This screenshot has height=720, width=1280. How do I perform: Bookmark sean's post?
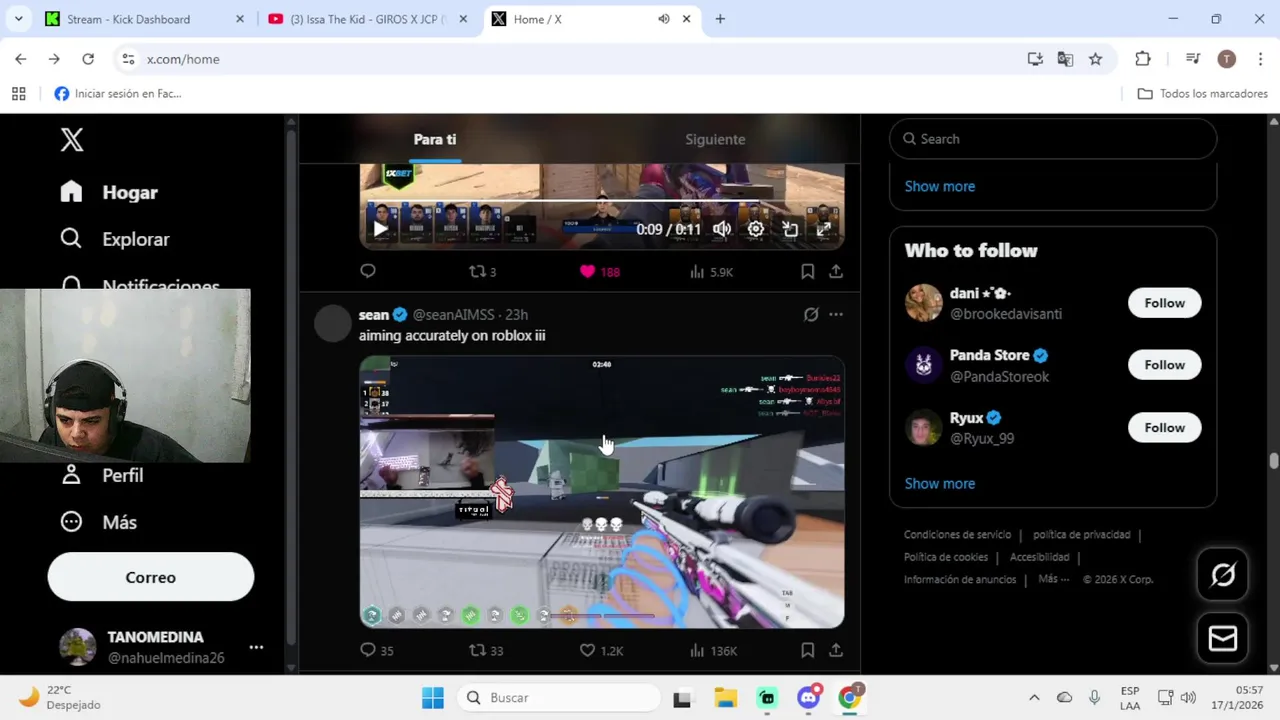pos(807,650)
